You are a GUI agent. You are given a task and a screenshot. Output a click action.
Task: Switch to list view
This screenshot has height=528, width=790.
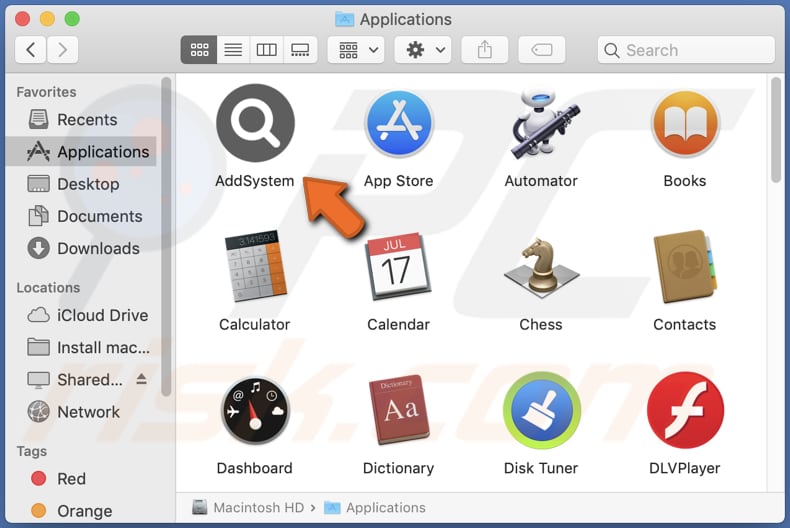233,50
